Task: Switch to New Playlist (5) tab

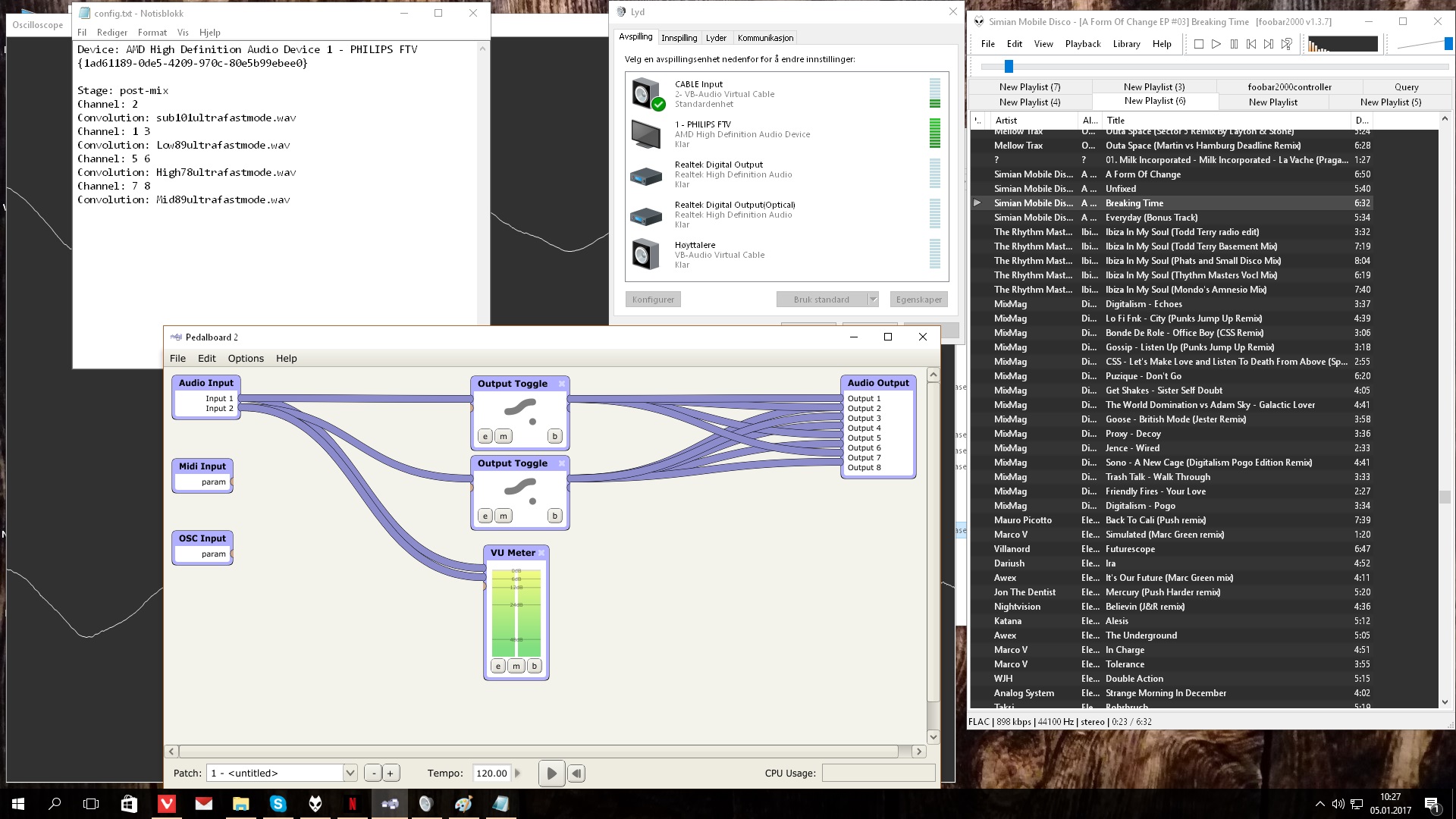Action: [x=1390, y=102]
